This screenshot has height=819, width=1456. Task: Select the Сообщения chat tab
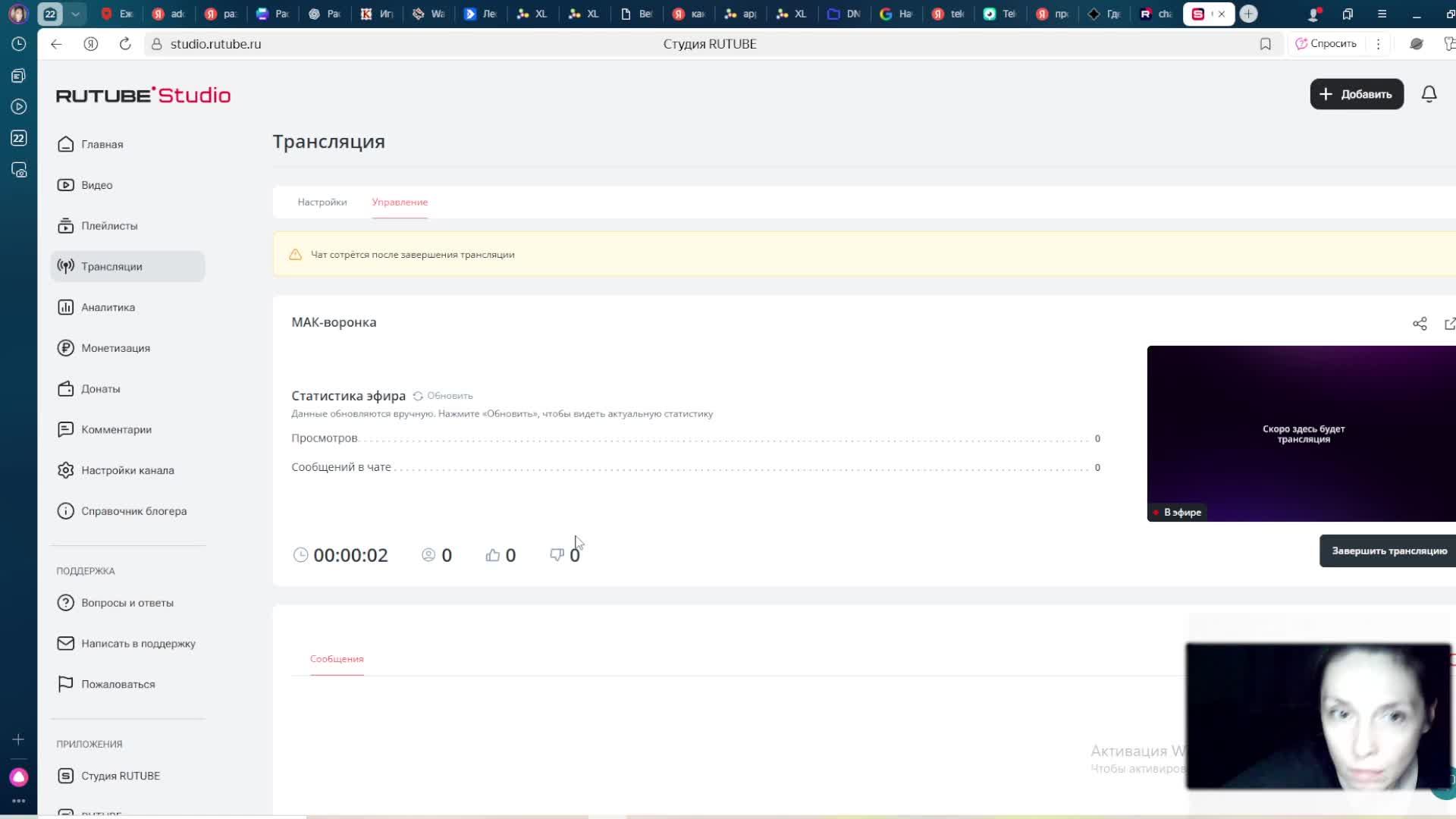coord(337,658)
